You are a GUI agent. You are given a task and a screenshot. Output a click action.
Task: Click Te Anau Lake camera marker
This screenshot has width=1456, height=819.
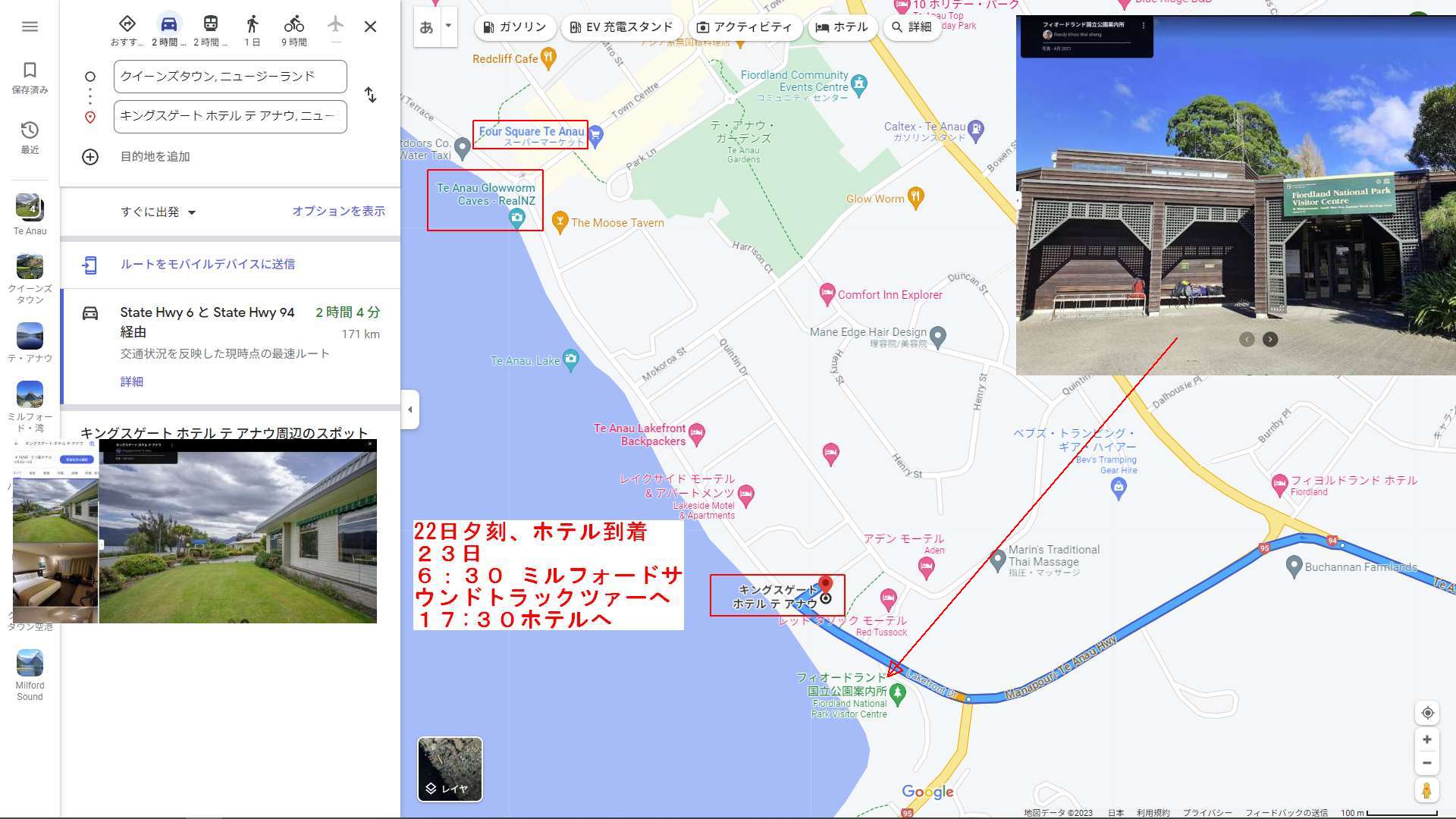pos(571,359)
